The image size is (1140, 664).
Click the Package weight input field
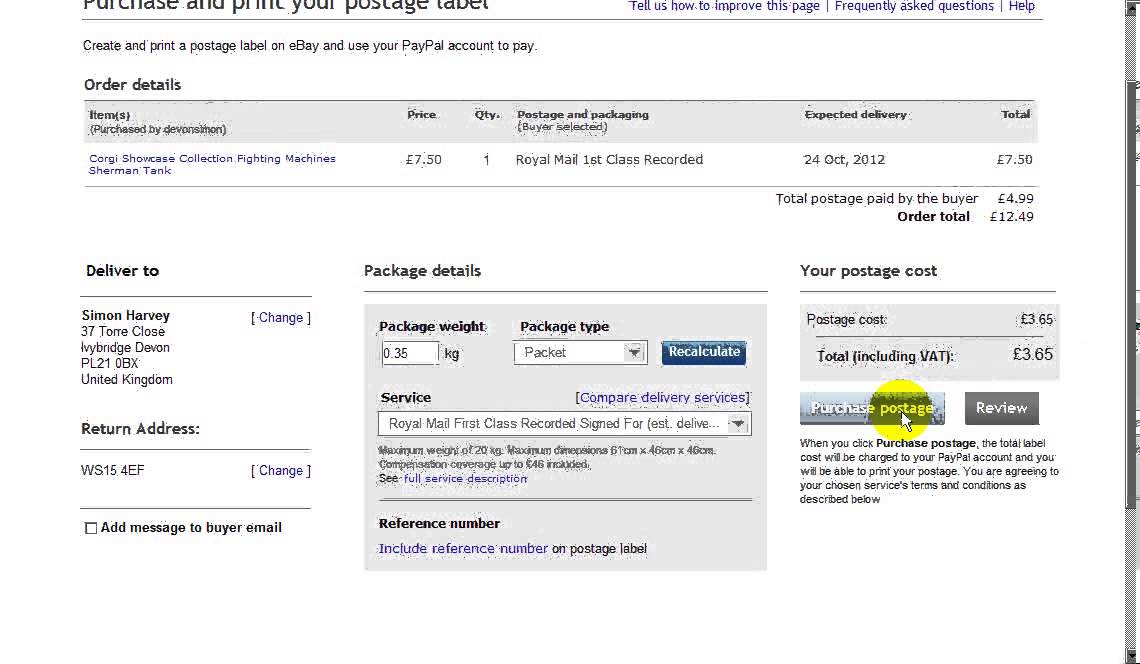pyautogui.click(x=409, y=353)
